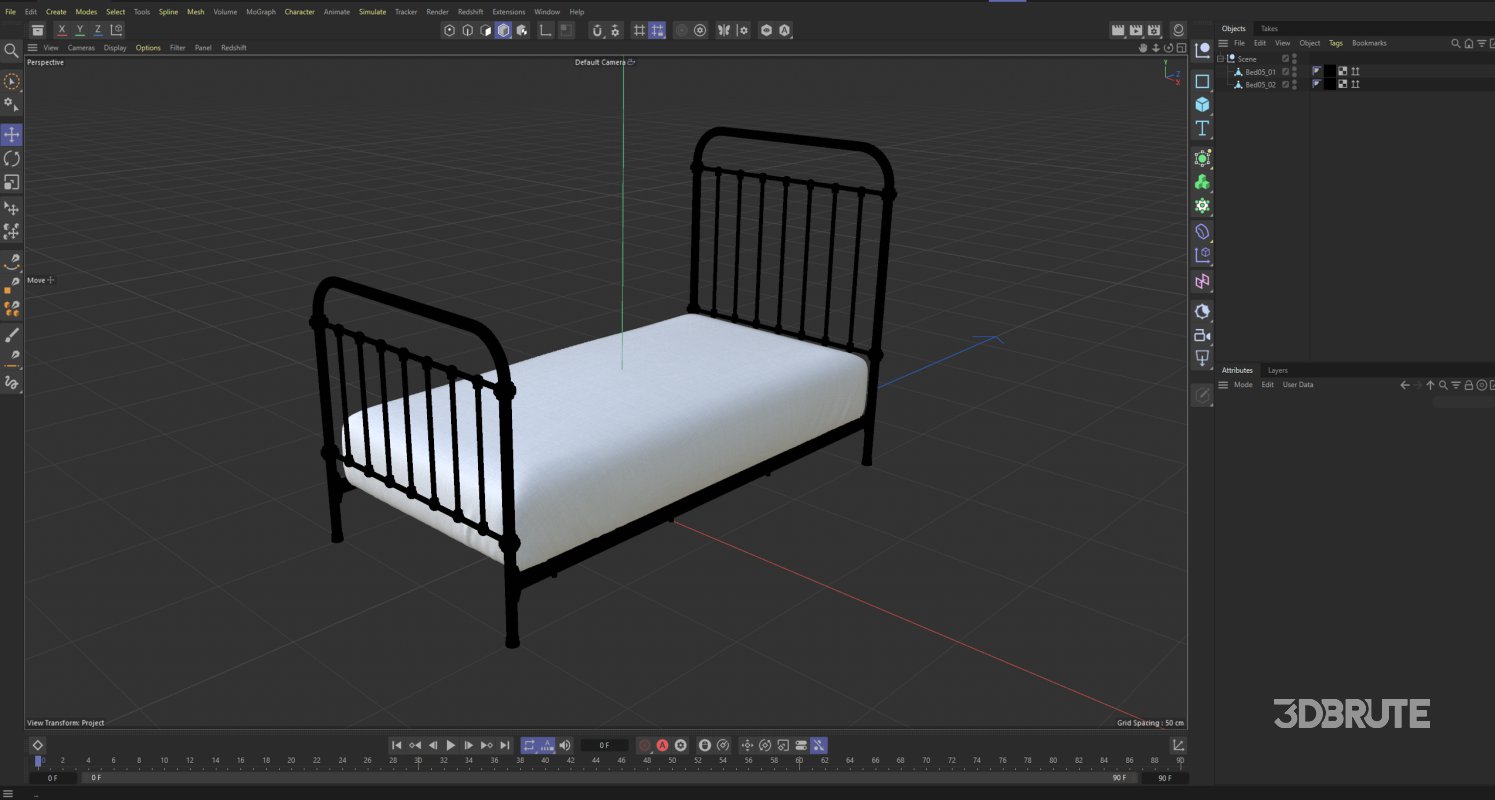The width and height of the screenshot is (1495, 800).
Task: Select the Bed05_01 object in the Object Manager
Action: 1260,71
